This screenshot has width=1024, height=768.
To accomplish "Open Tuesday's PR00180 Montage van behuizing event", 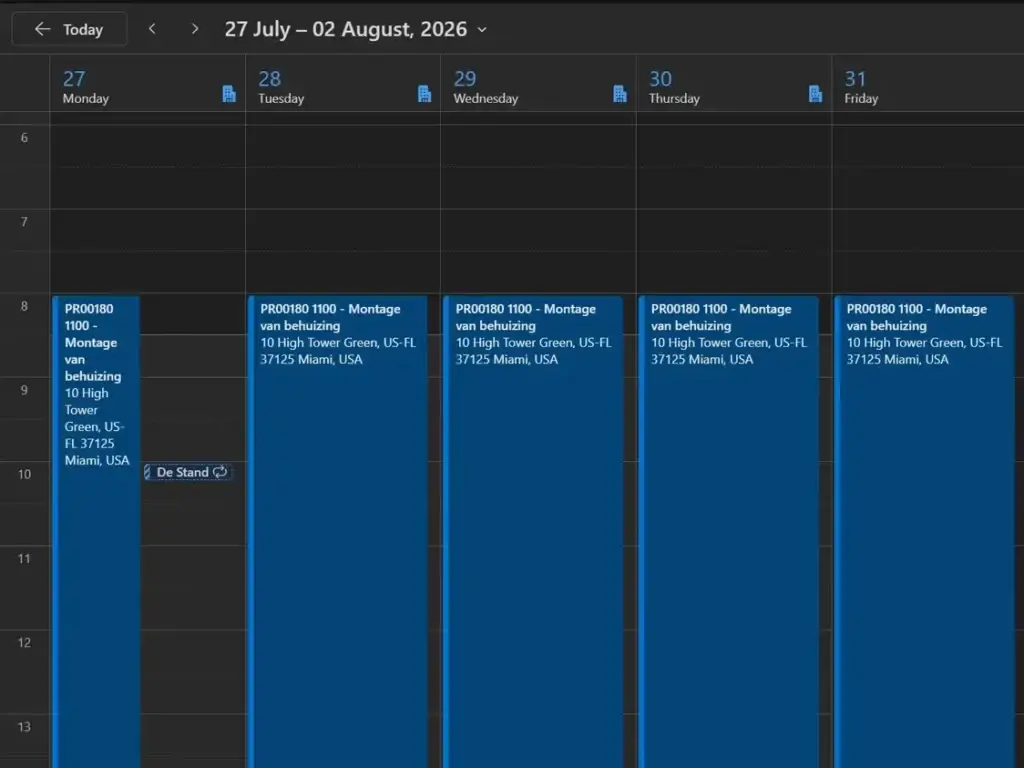I will [x=338, y=532].
